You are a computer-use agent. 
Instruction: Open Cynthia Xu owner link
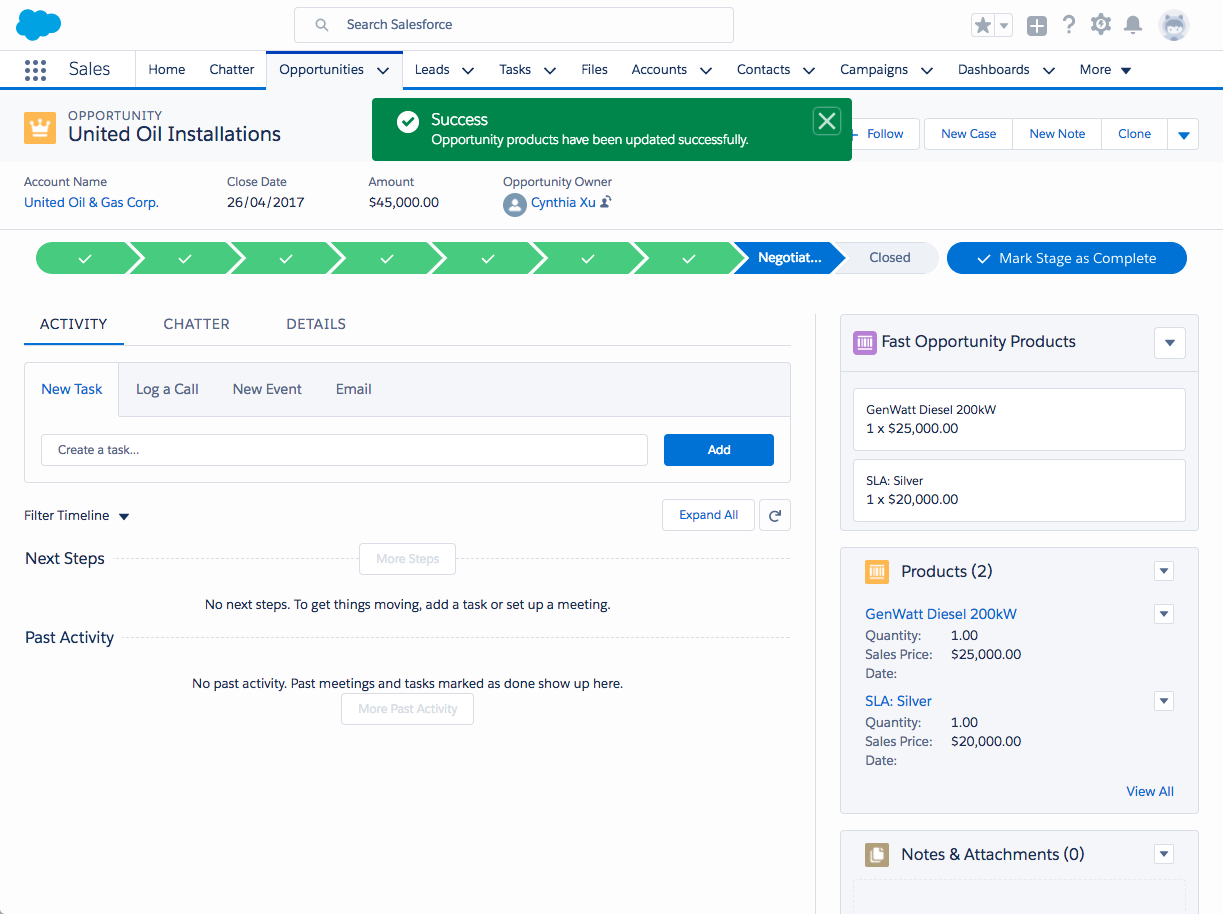(563, 202)
